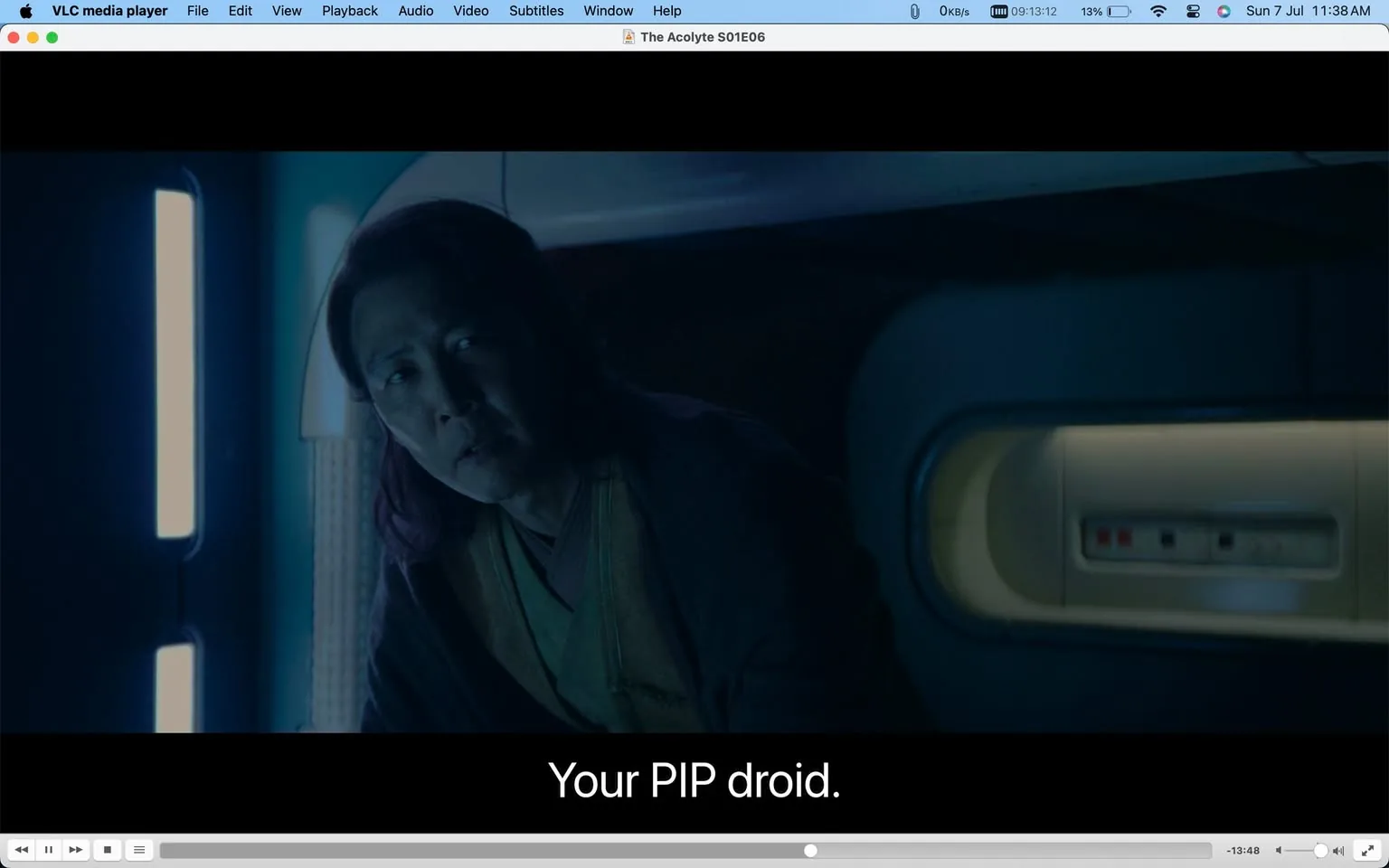Open the Audio menu

pos(415,11)
